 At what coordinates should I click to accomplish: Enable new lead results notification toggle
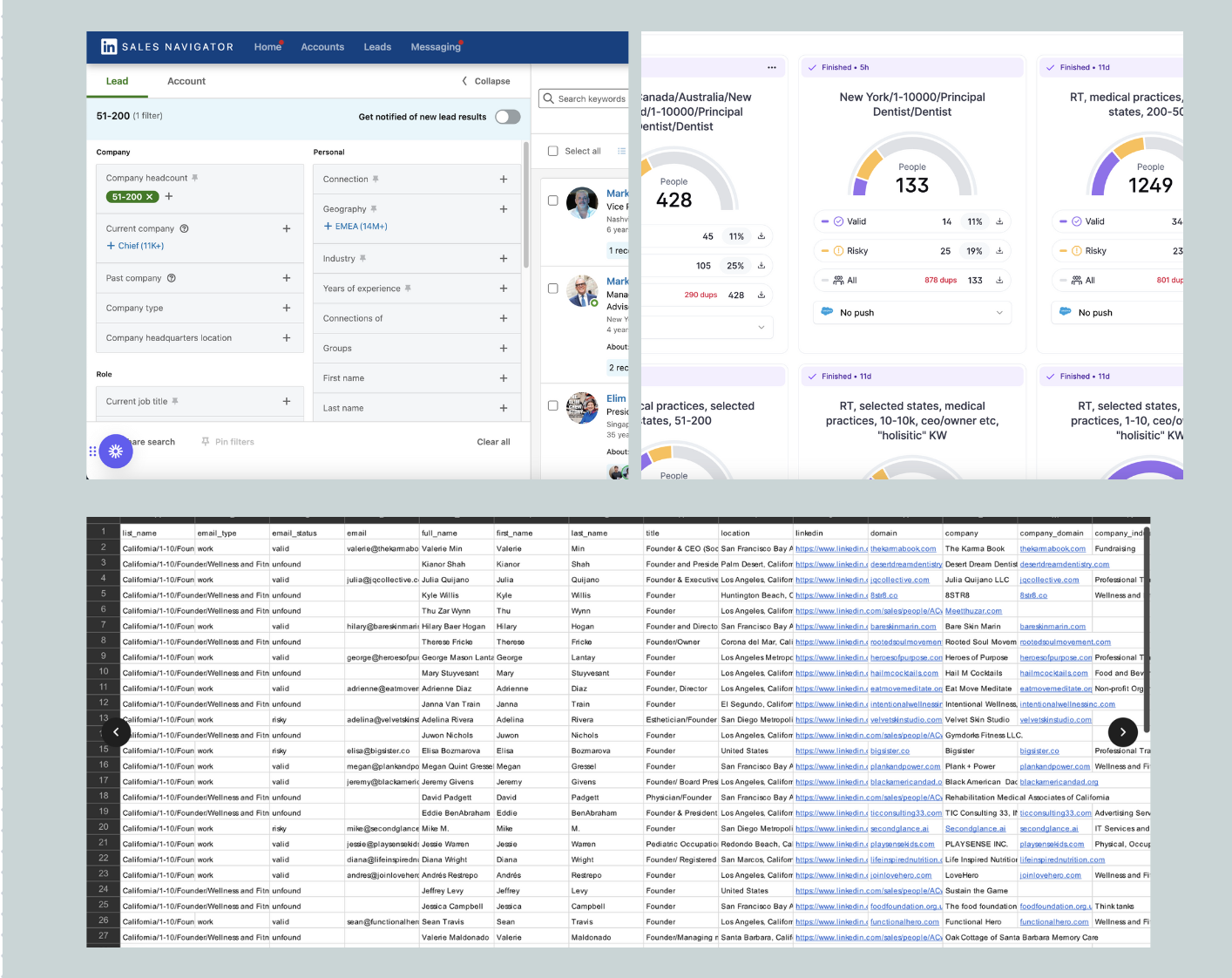pyautogui.click(x=507, y=117)
